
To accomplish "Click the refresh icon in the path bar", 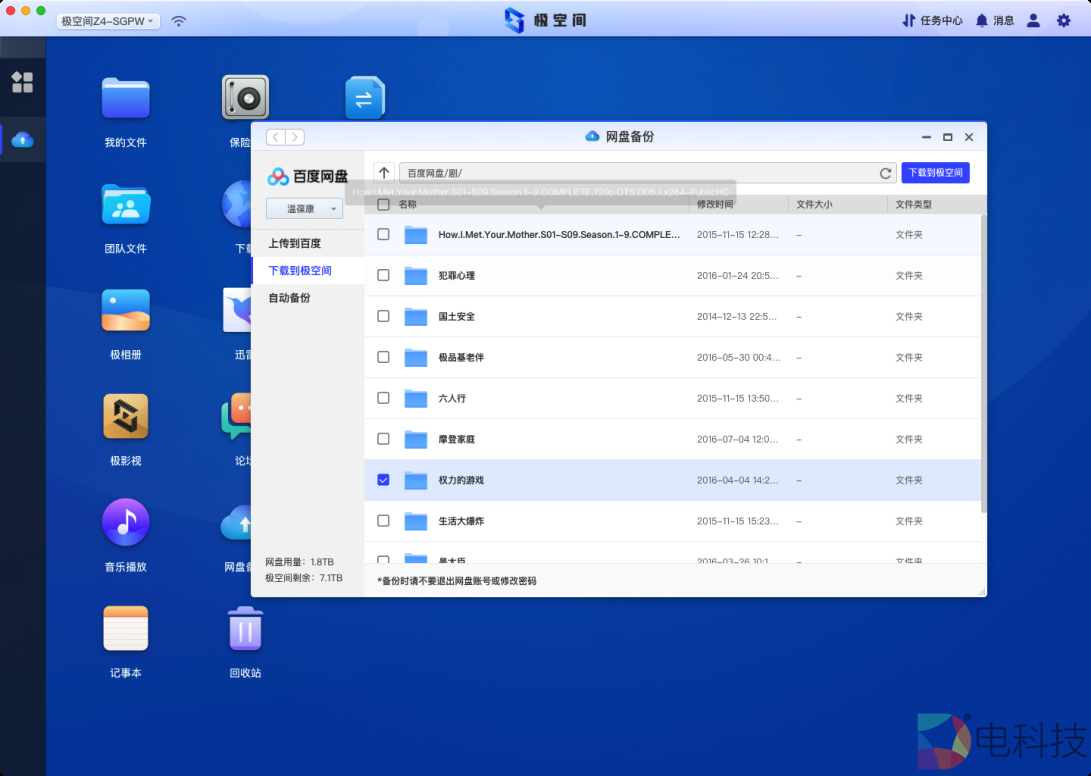I will click(885, 172).
